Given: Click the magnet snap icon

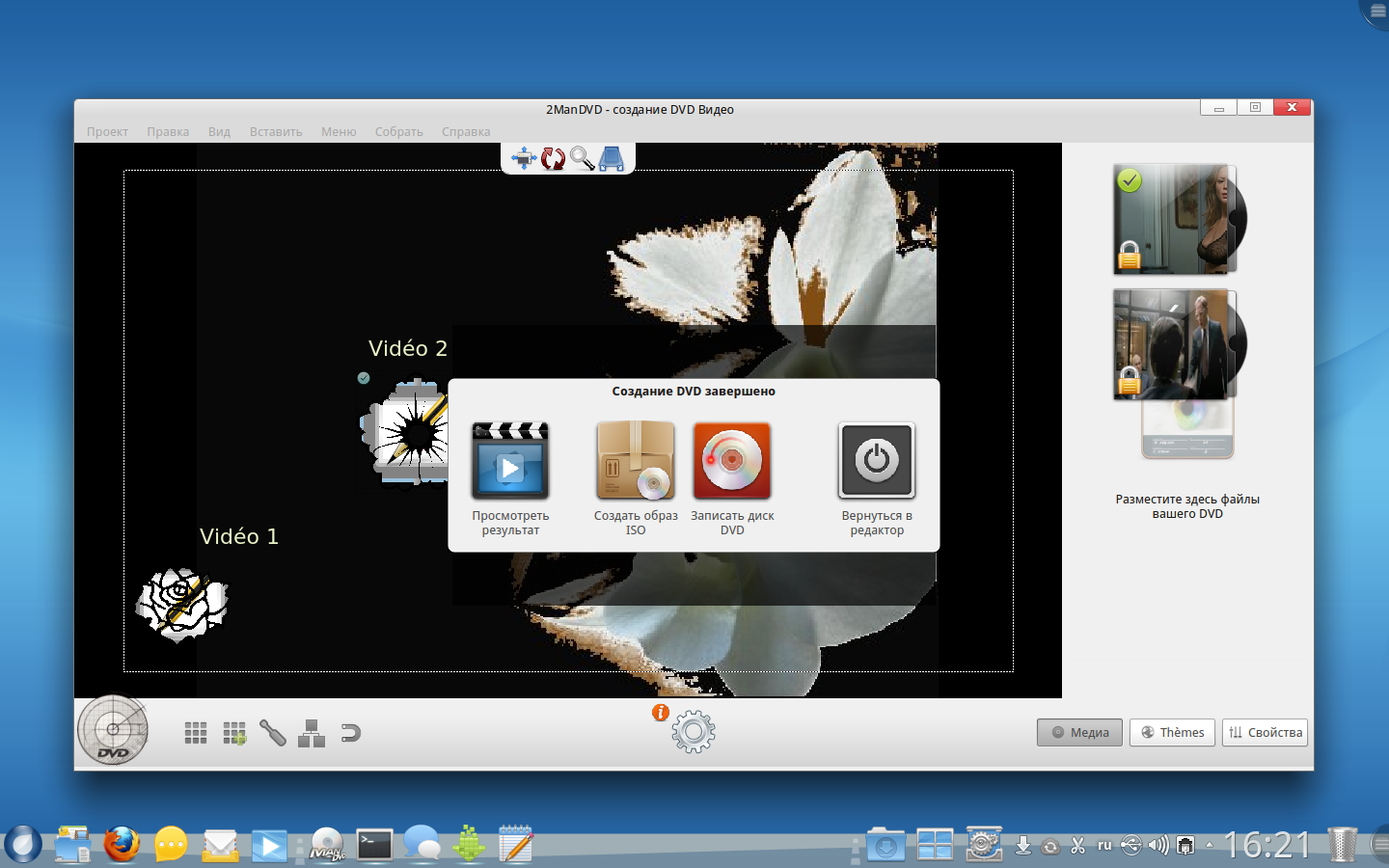Looking at the screenshot, I should [350, 734].
